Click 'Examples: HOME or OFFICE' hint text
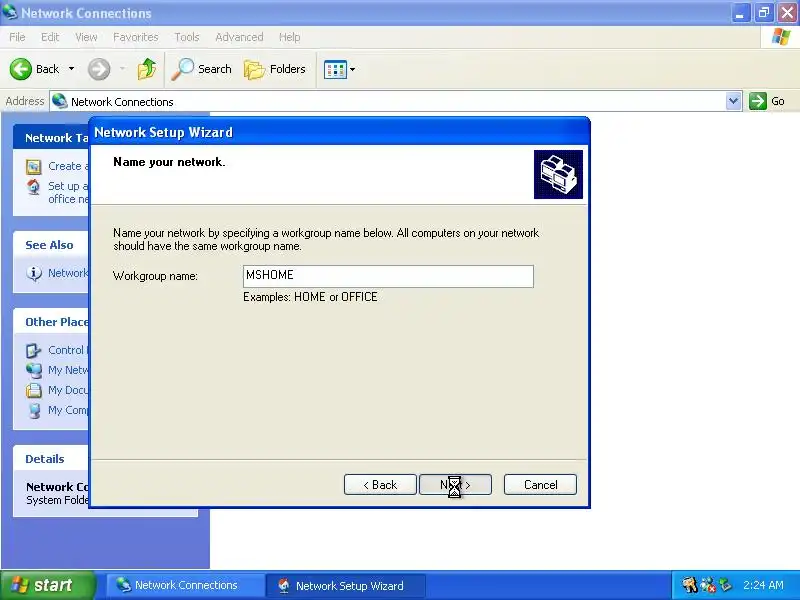 (310, 297)
